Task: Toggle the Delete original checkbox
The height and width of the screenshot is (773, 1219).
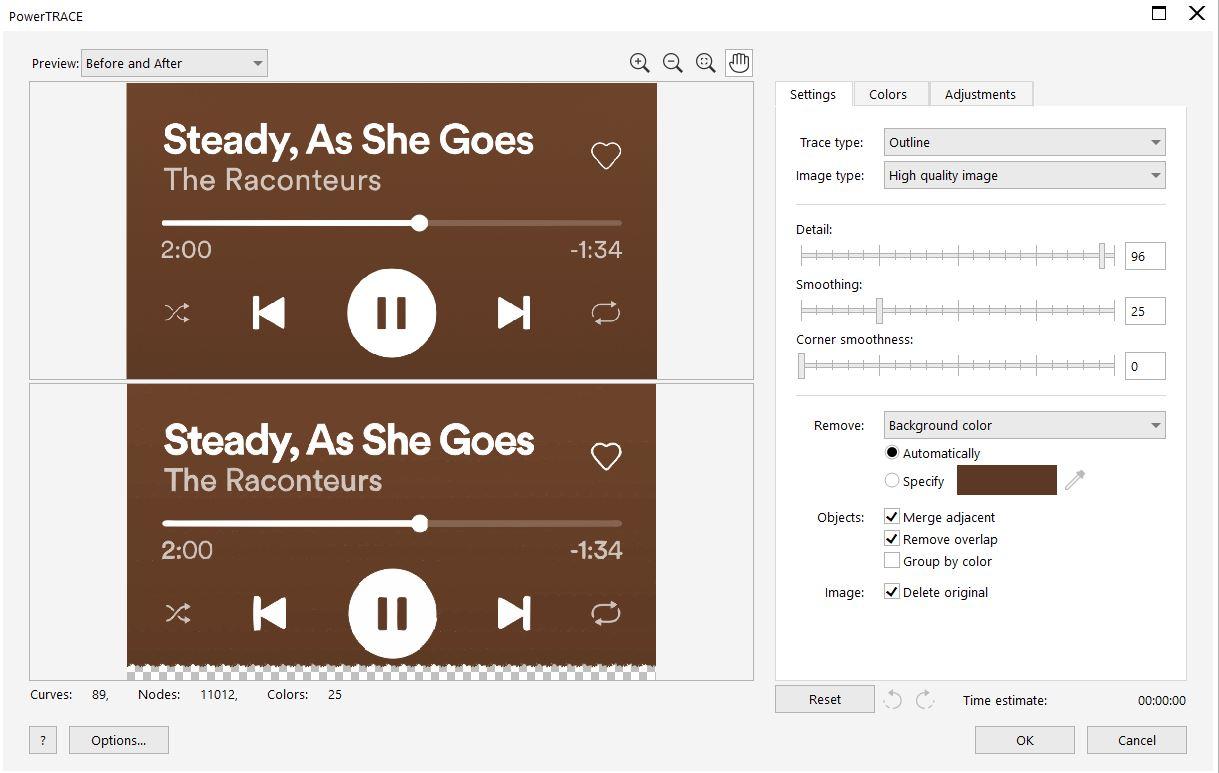Action: [892, 592]
